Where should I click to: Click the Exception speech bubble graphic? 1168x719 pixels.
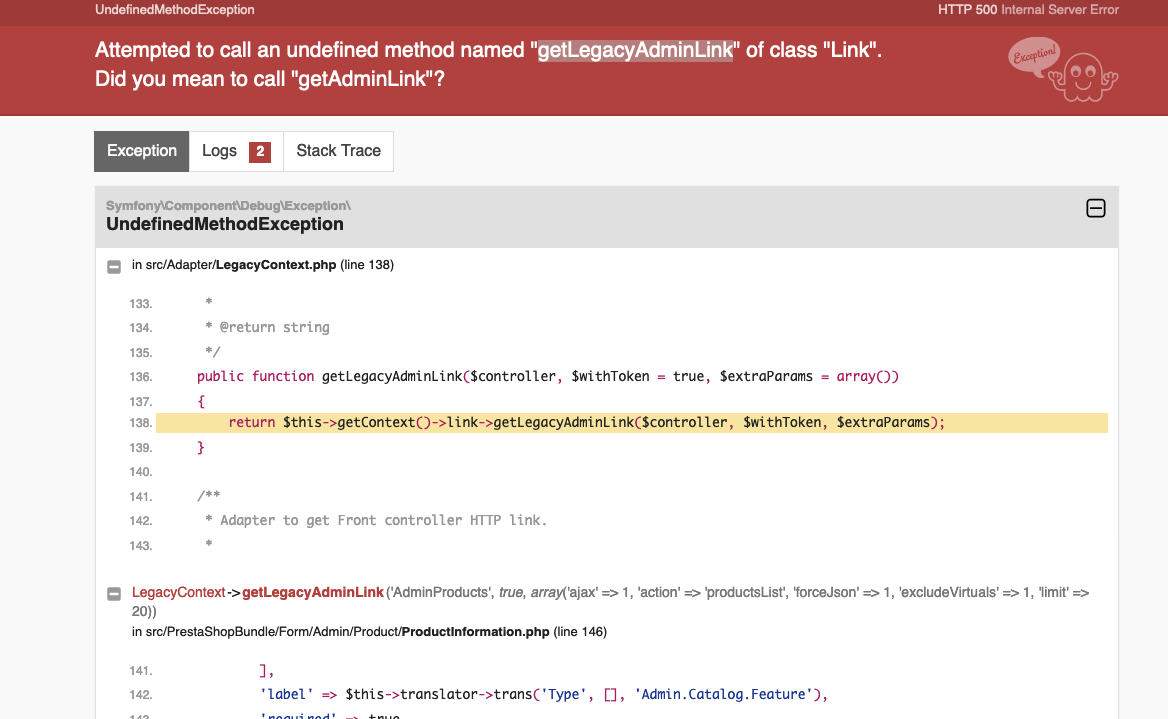(1034, 55)
